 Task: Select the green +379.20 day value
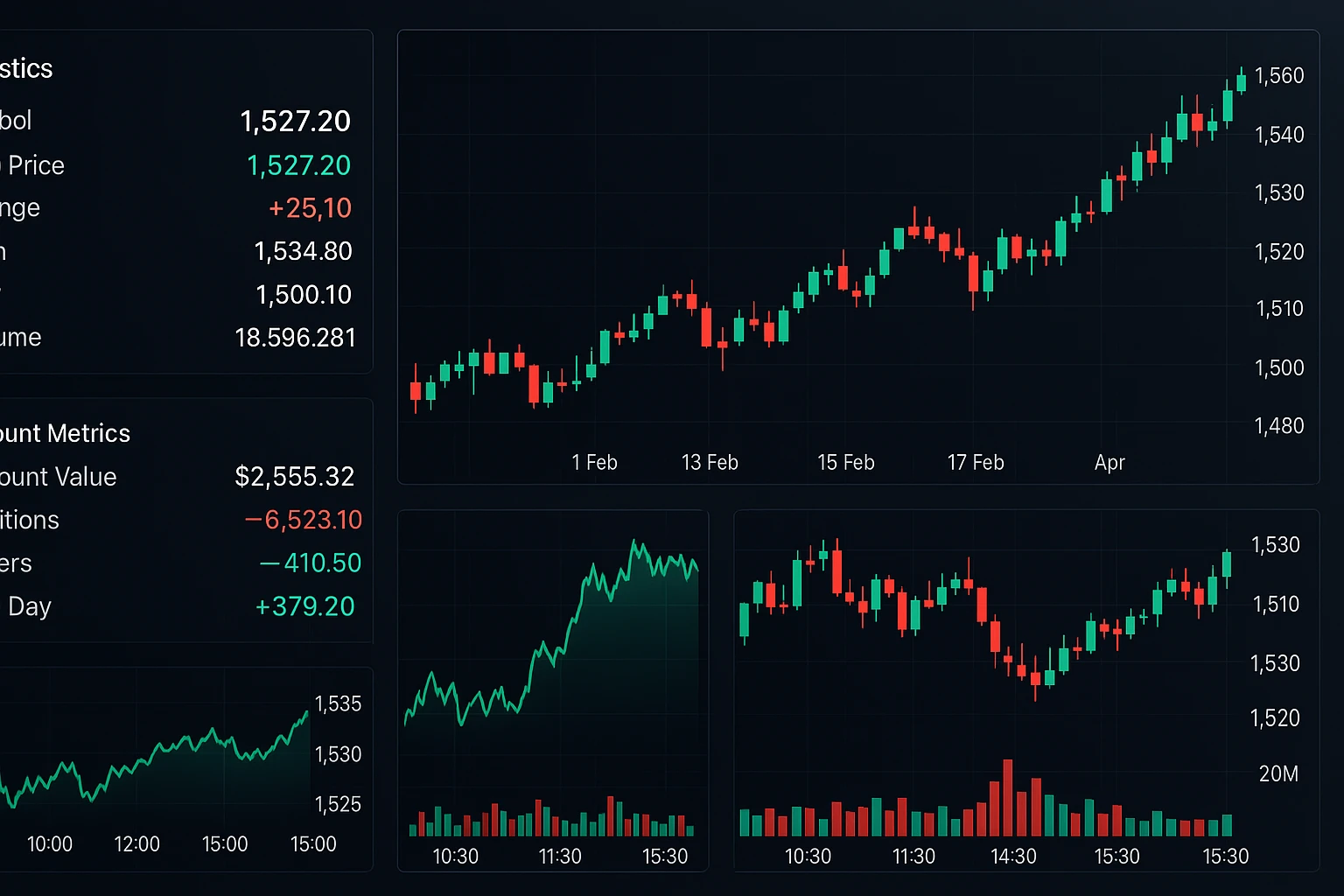pos(304,606)
